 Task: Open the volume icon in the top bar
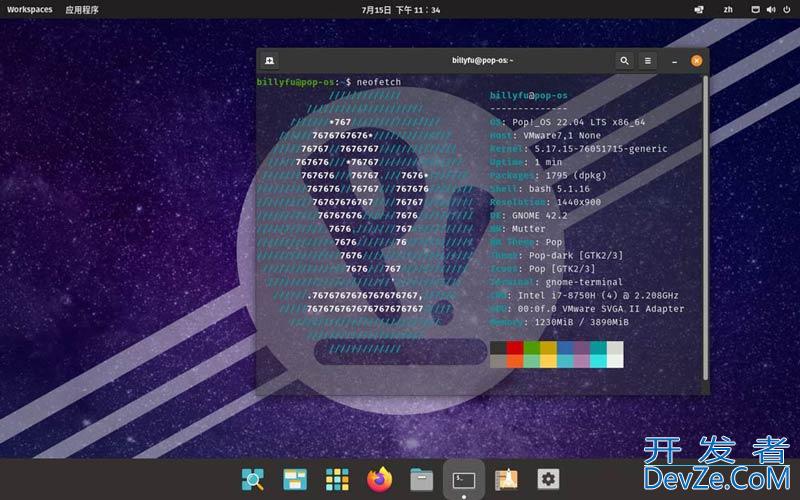coord(771,10)
